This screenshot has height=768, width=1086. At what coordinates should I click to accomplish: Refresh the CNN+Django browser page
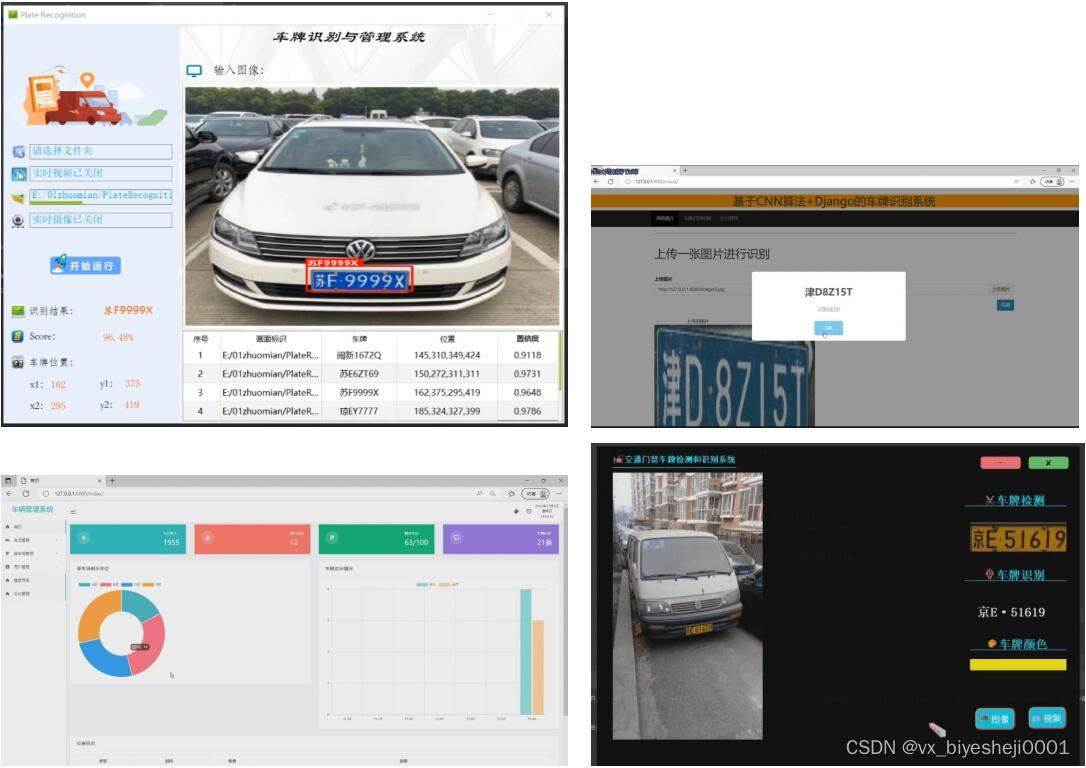coord(610,181)
